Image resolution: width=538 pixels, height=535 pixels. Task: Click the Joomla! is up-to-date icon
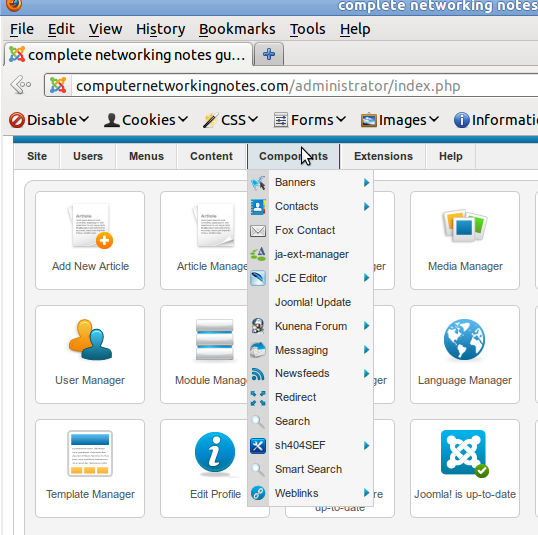point(465,453)
